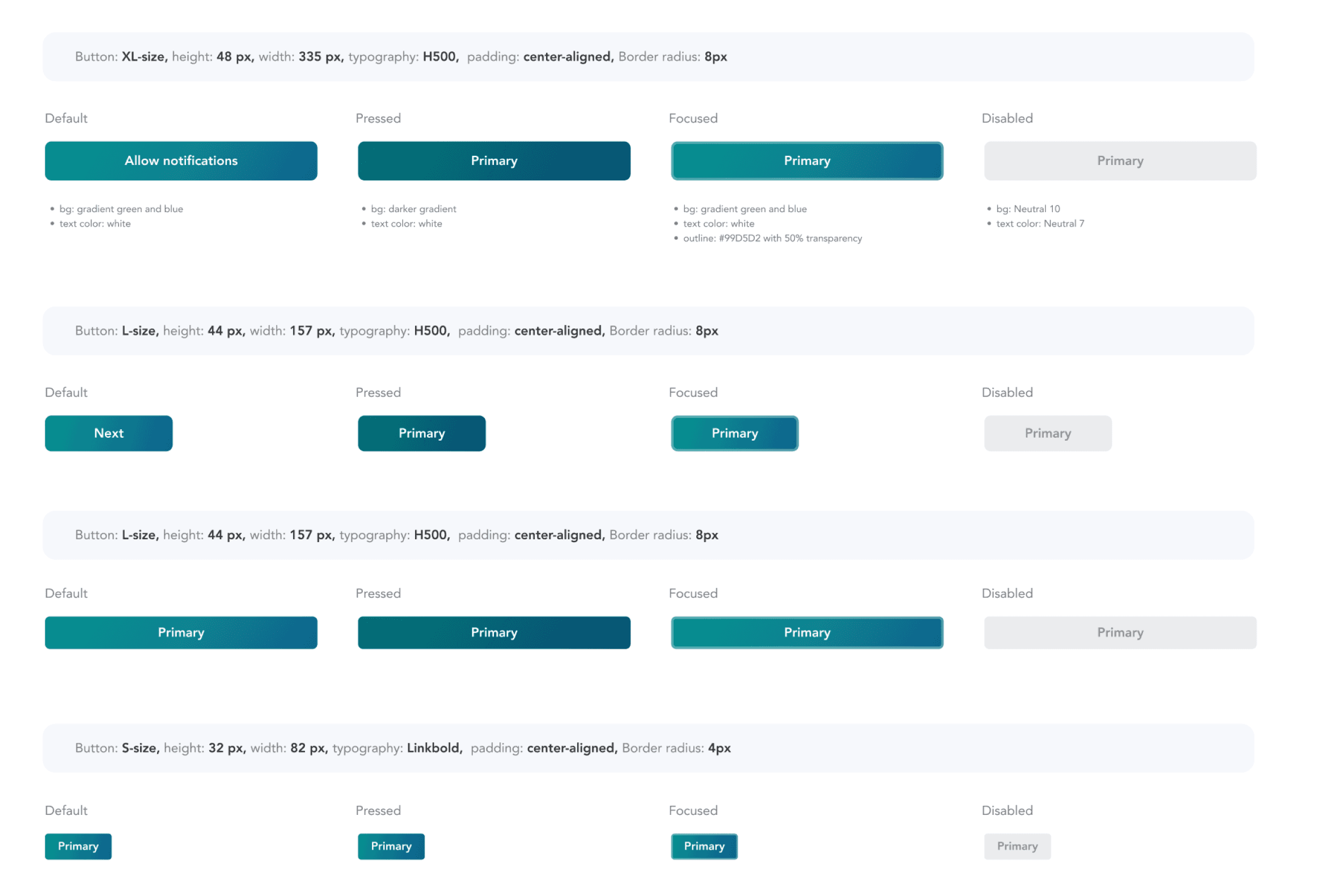
Task: Click the wide L-size Focused Primary button
Action: (806, 632)
